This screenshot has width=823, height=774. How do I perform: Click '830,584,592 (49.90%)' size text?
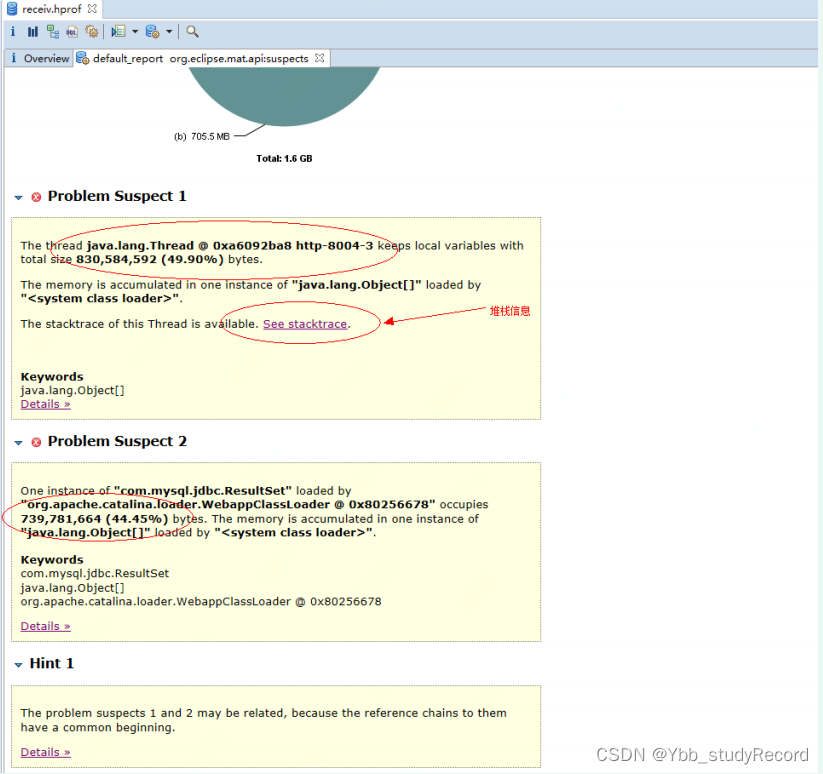coord(150,259)
